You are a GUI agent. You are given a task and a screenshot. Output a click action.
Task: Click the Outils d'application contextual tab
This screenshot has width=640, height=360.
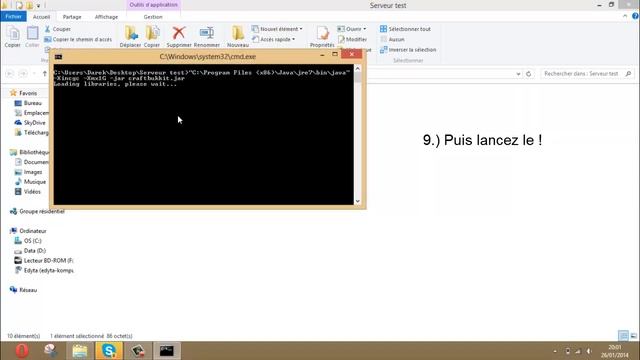[x=153, y=5]
